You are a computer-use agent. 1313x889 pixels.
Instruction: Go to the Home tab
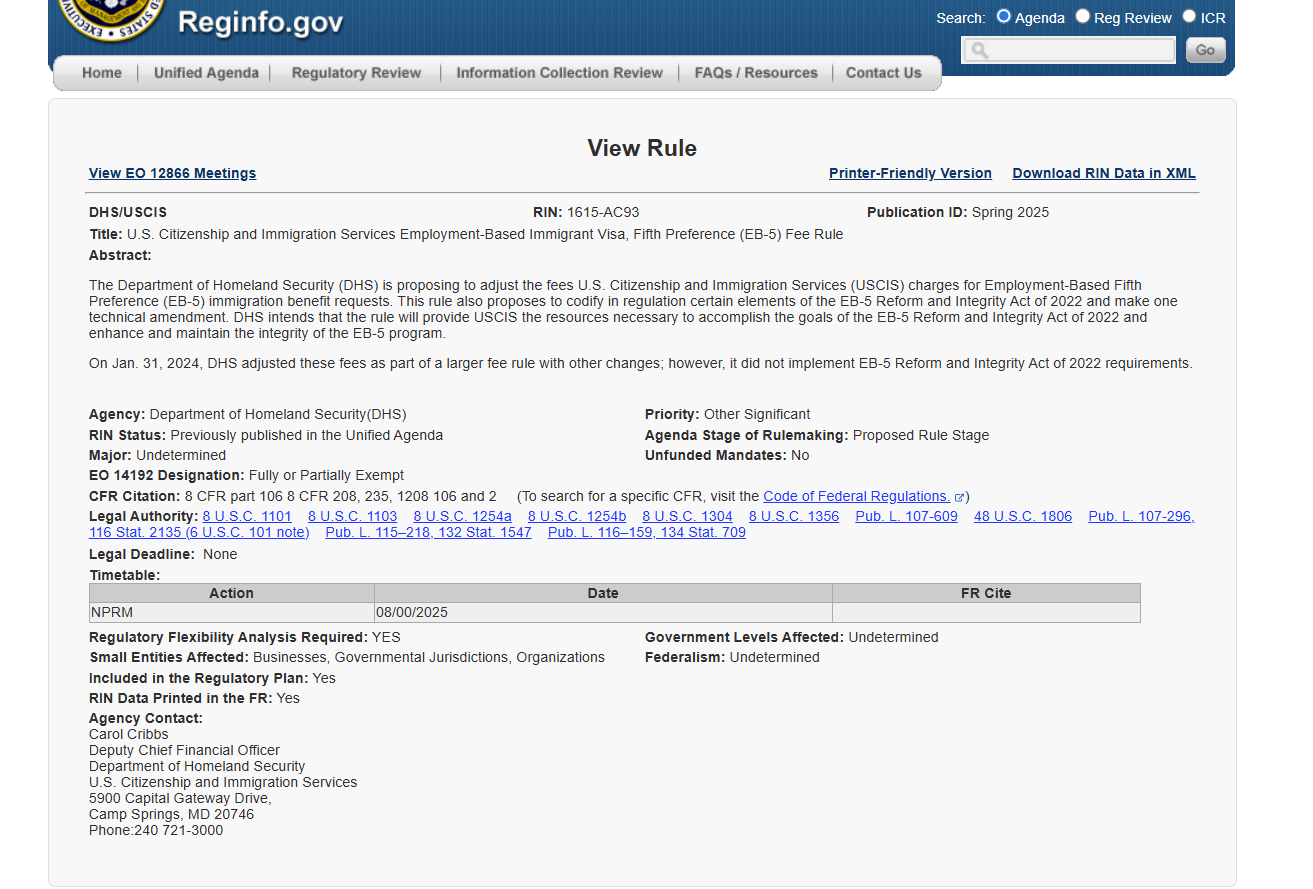pos(102,73)
